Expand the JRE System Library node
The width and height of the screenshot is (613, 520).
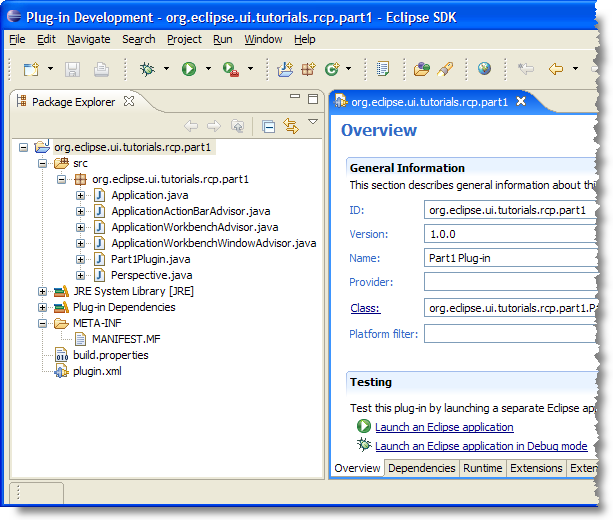(x=43, y=291)
